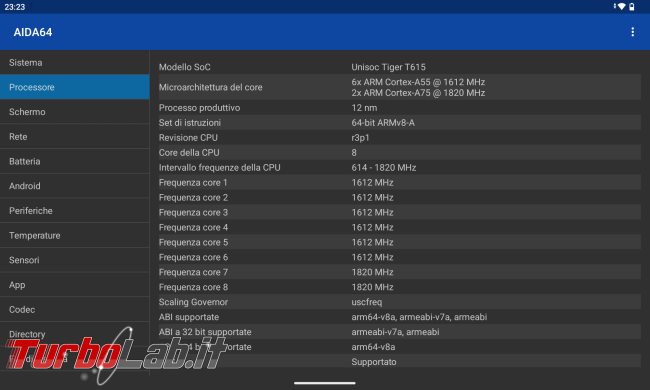Select the Frequenza core 4 row
Viewport: 650px width, 390px height.
400,227
